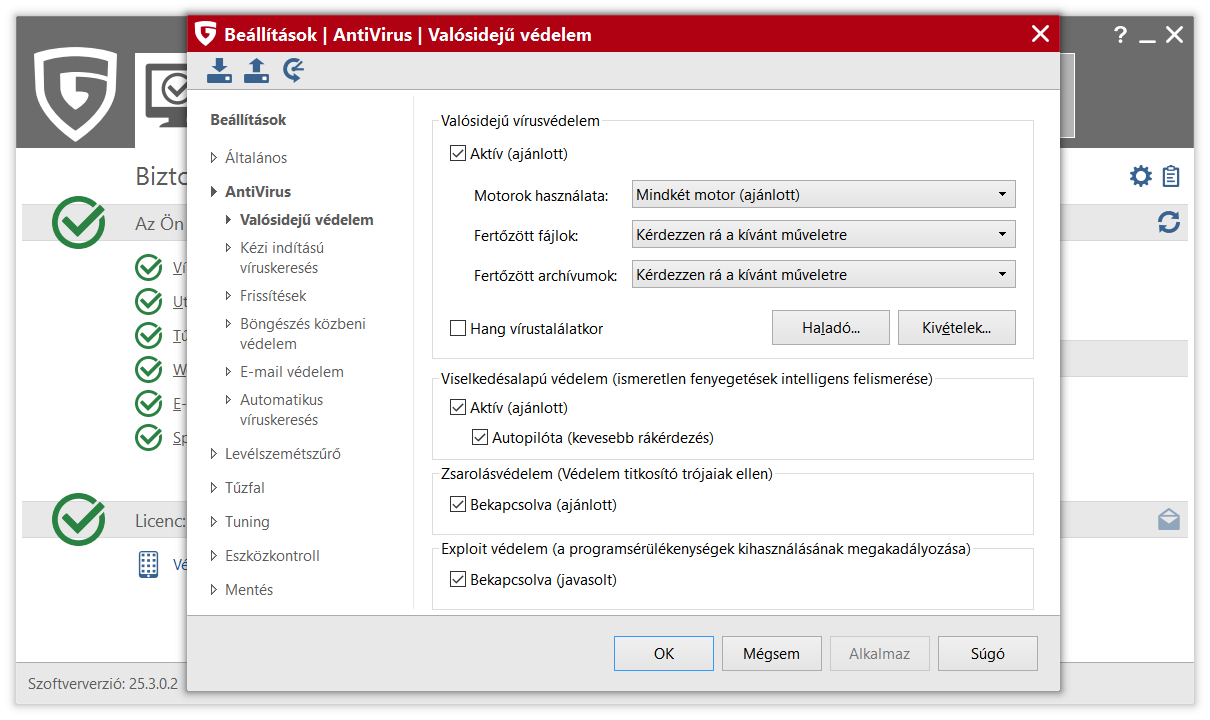Click the Haladó... button
The width and height of the screenshot is (1210, 720).
click(831, 328)
